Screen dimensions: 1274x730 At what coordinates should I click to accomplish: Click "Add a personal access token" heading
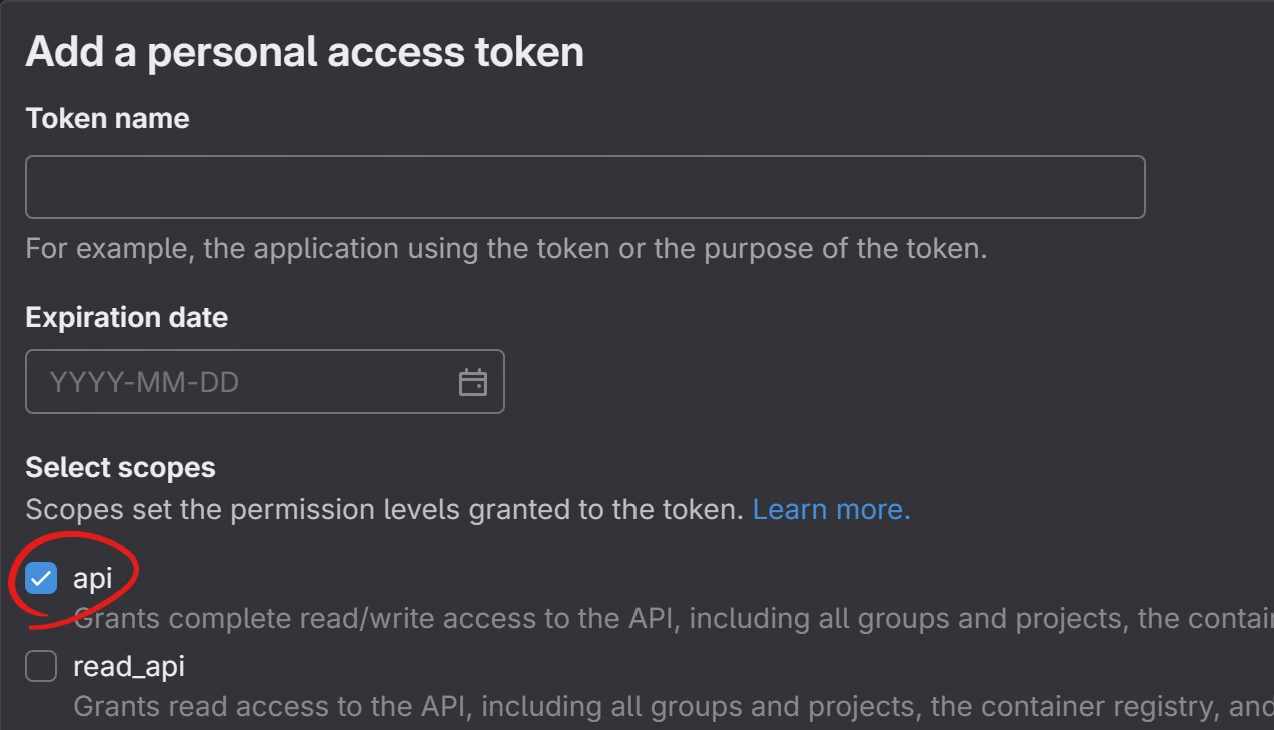pyautogui.click(x=304, y=52)
